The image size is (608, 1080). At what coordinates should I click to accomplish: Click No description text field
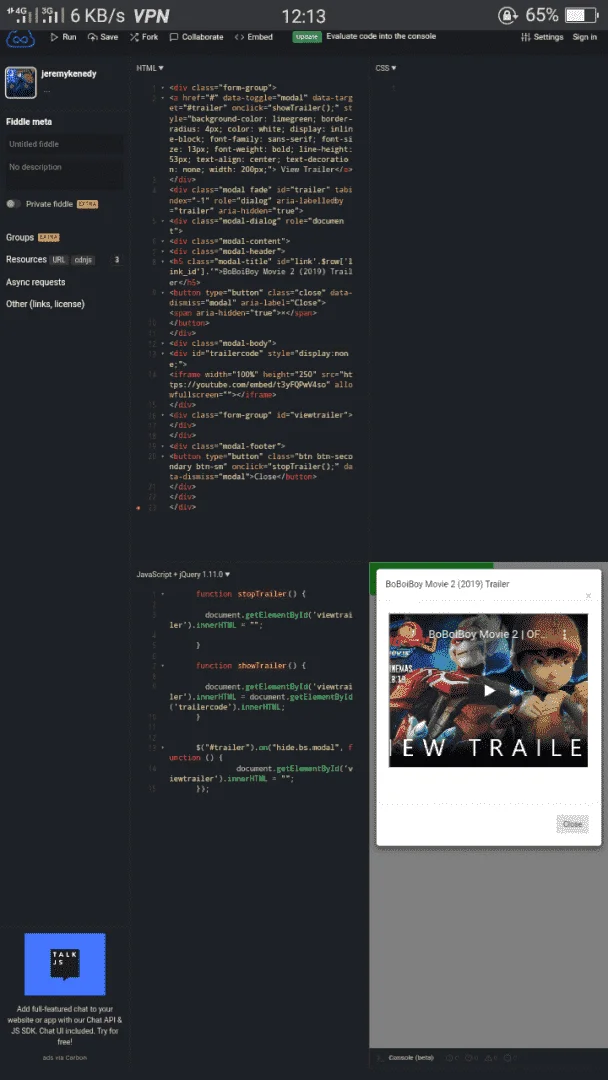coord(65,174)
